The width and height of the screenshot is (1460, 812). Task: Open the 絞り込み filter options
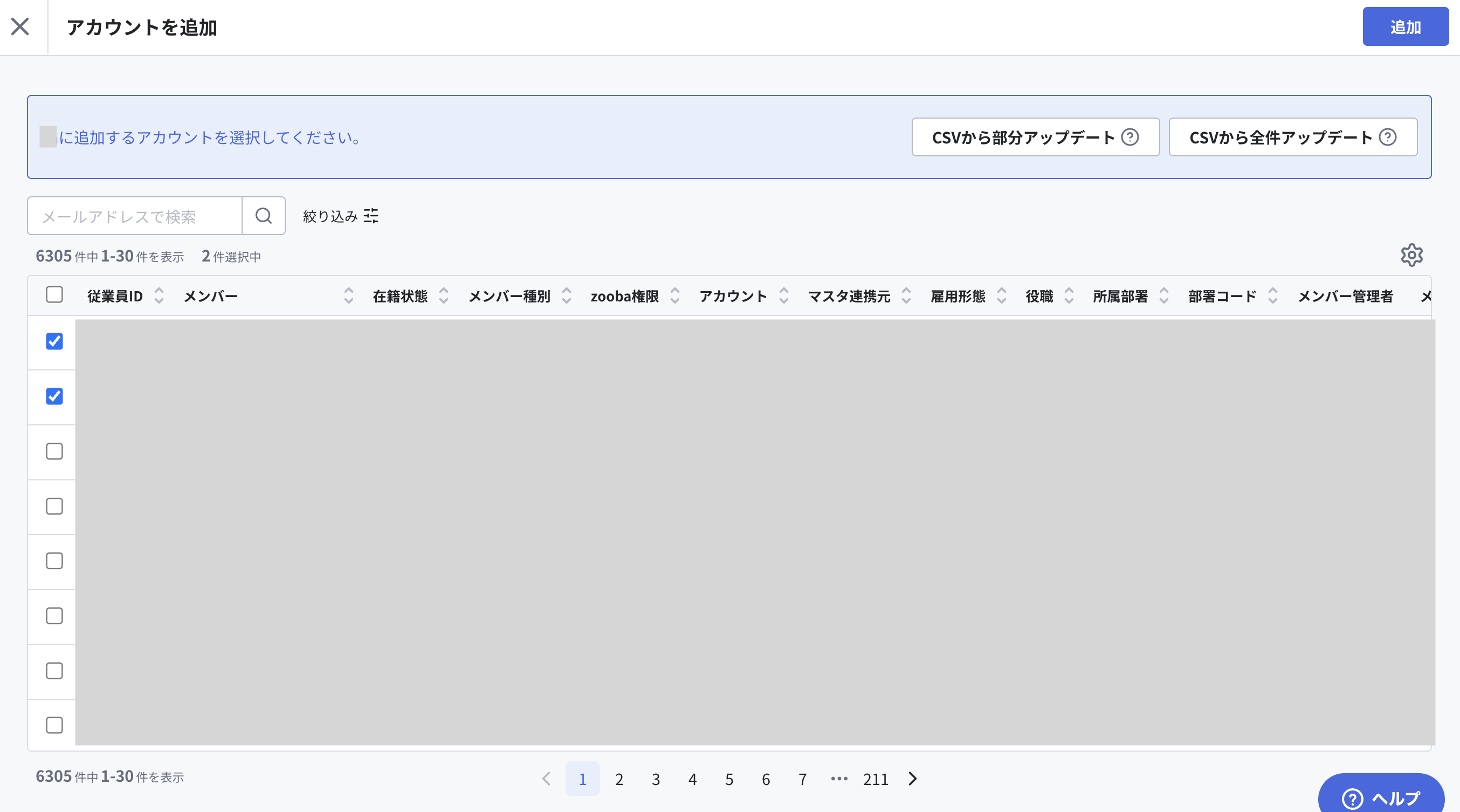coord(341,216)
